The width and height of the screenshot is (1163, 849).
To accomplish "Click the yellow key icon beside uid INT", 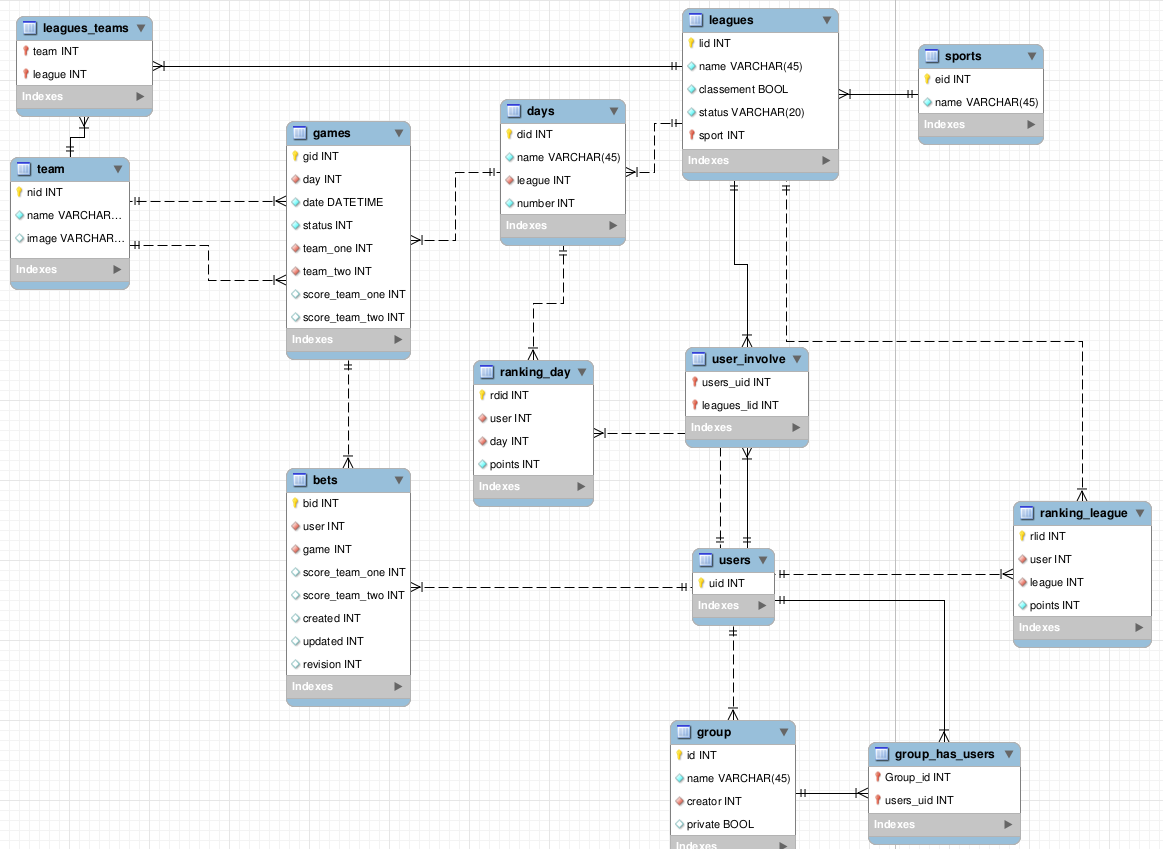I will (x=701, y=583).
